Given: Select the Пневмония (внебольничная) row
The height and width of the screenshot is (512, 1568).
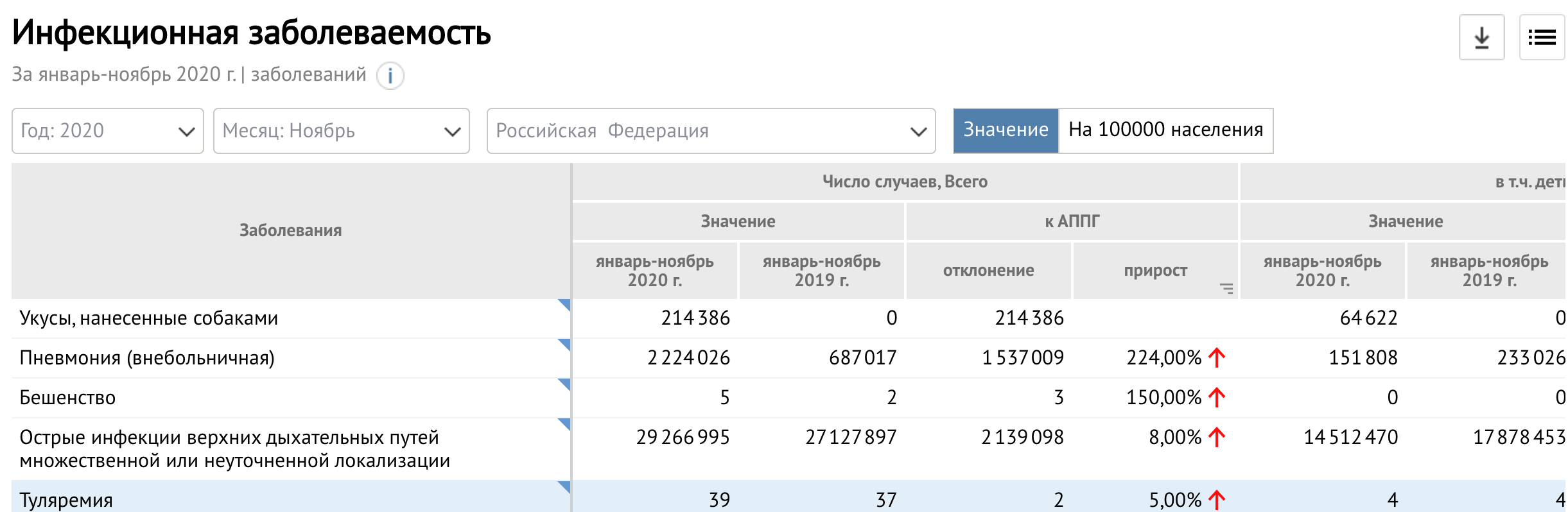Looking at the screenshot, I should click(x=147, y=357).
